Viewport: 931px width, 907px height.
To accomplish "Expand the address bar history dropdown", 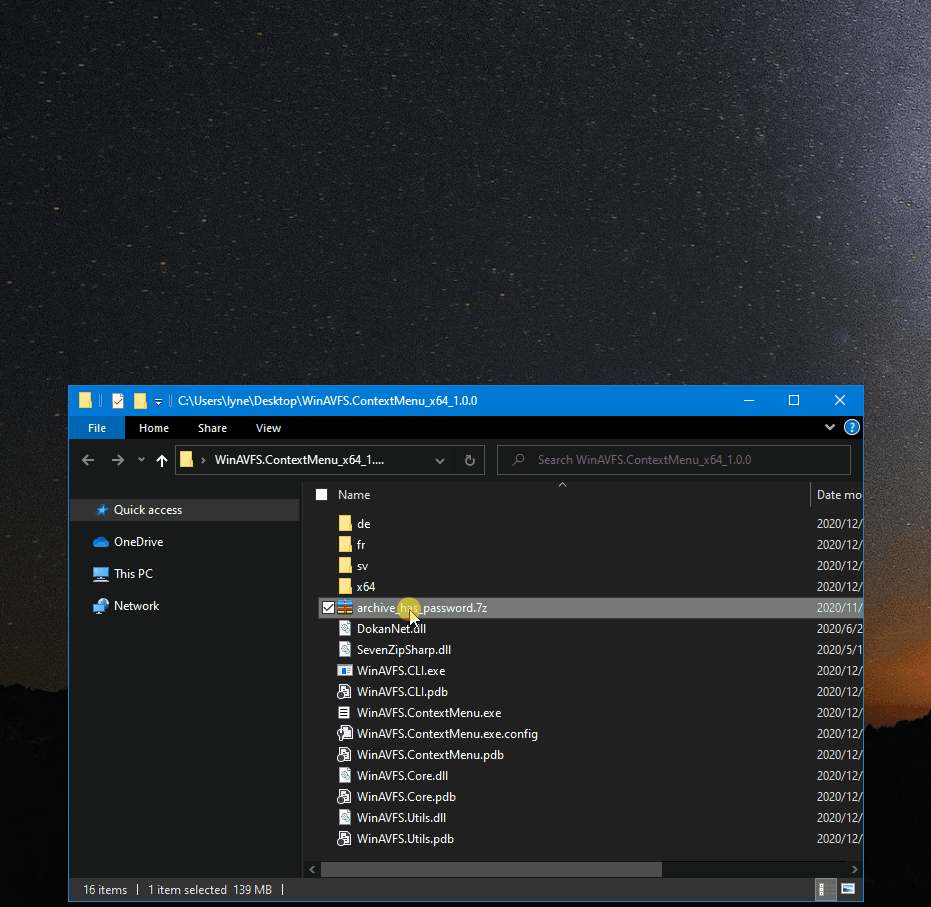I will point(440,461).
